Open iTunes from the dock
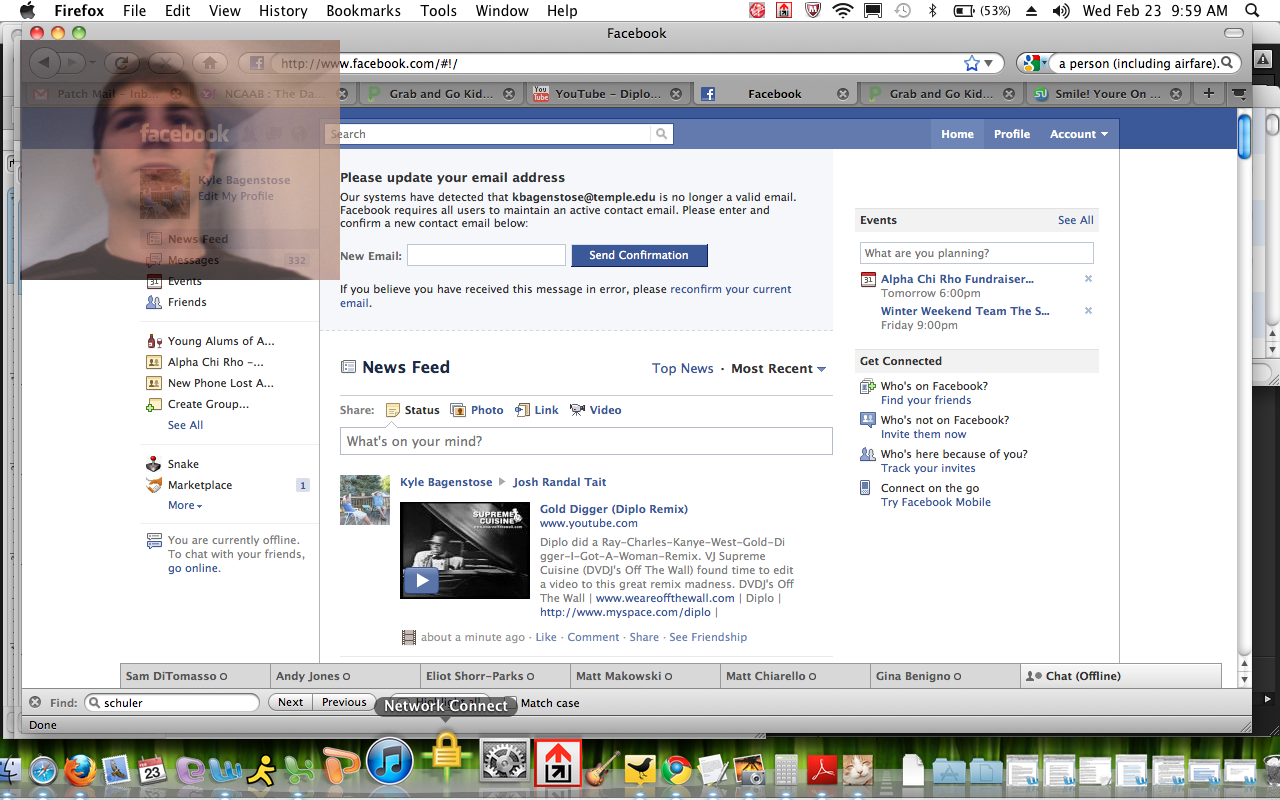Viewport: 1280px width, 800px height. point(390,765)
